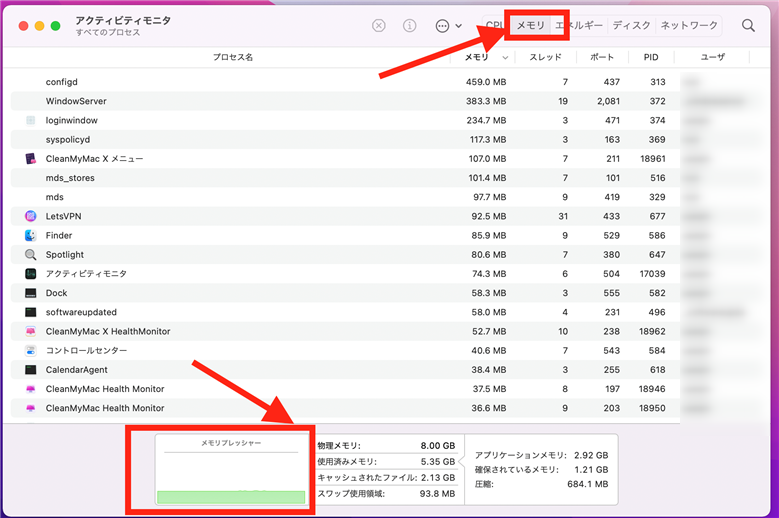Click the memory pressure graph
779x518 pixels.
[x=231, y=469]
